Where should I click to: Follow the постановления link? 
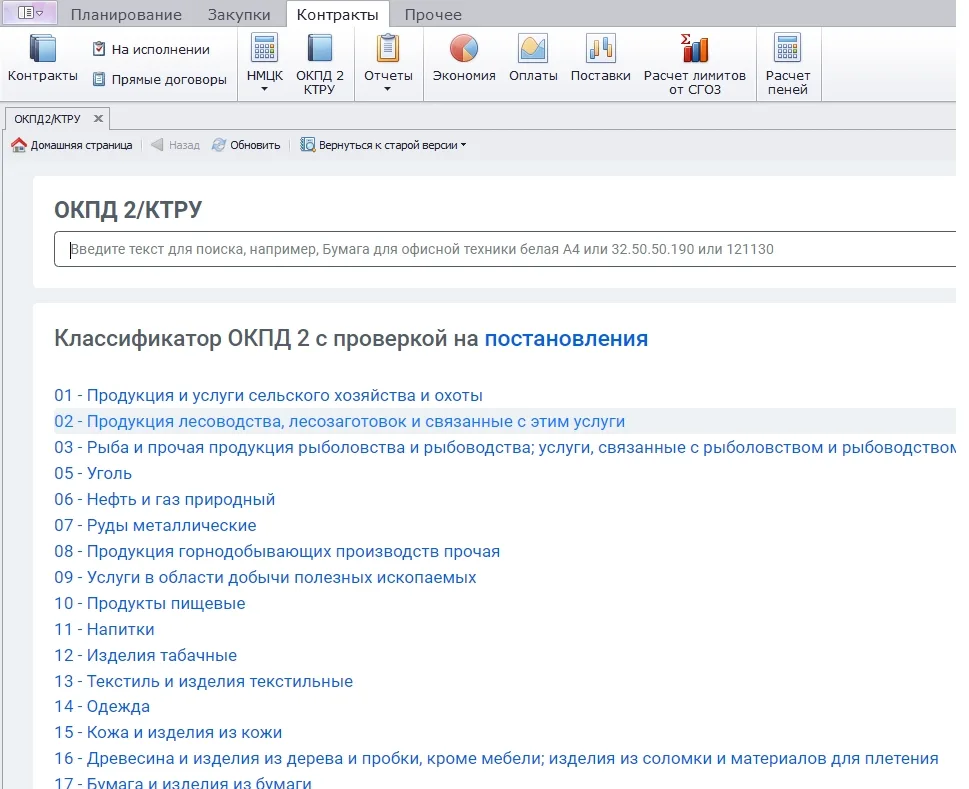(x=566, y=339)
